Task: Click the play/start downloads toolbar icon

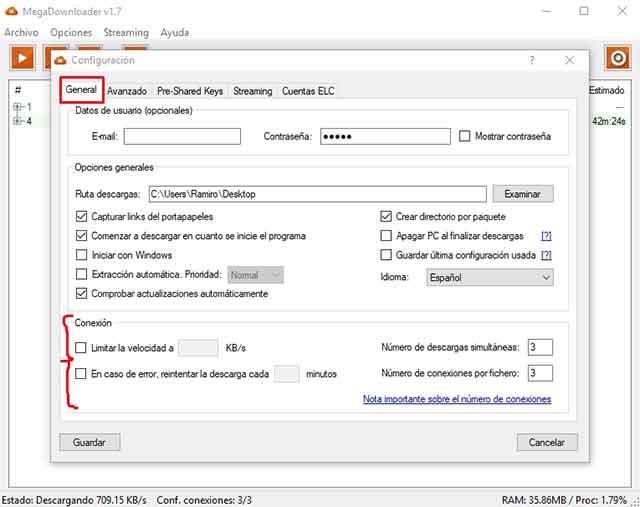Action: pos(23,57)
